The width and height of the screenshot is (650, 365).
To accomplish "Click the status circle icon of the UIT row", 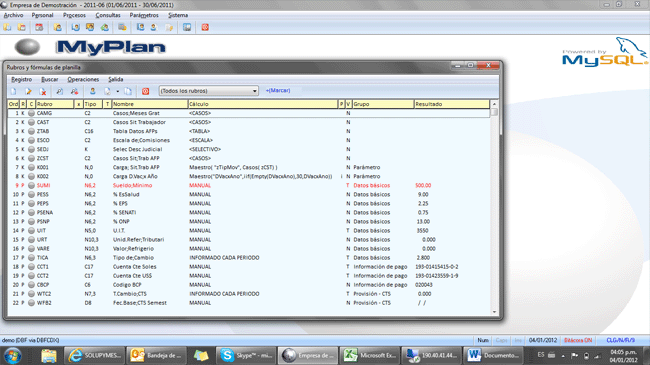I will pos(31,231).
